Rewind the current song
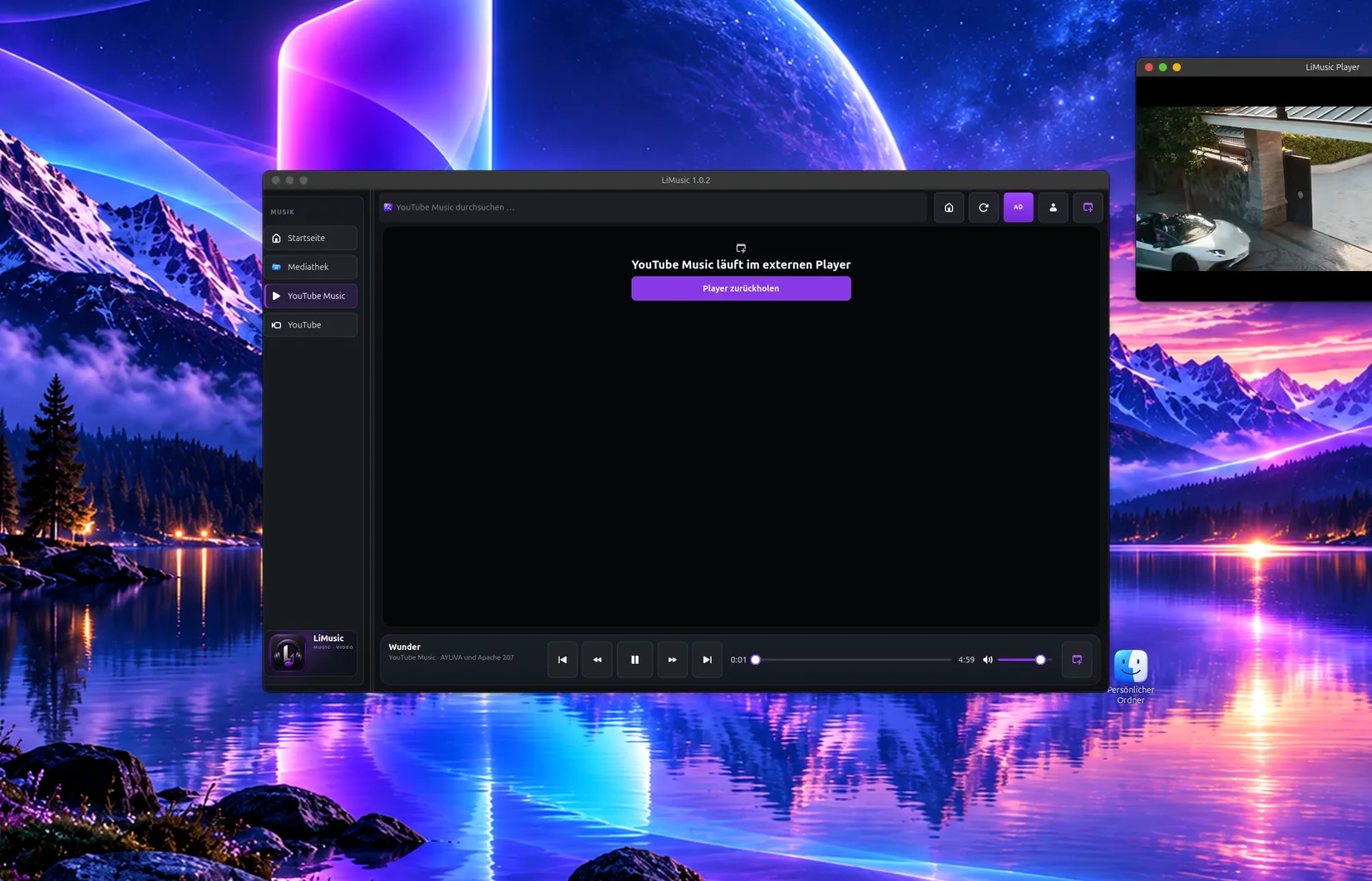The image size is (1372, 881). [x=597, y=660]
